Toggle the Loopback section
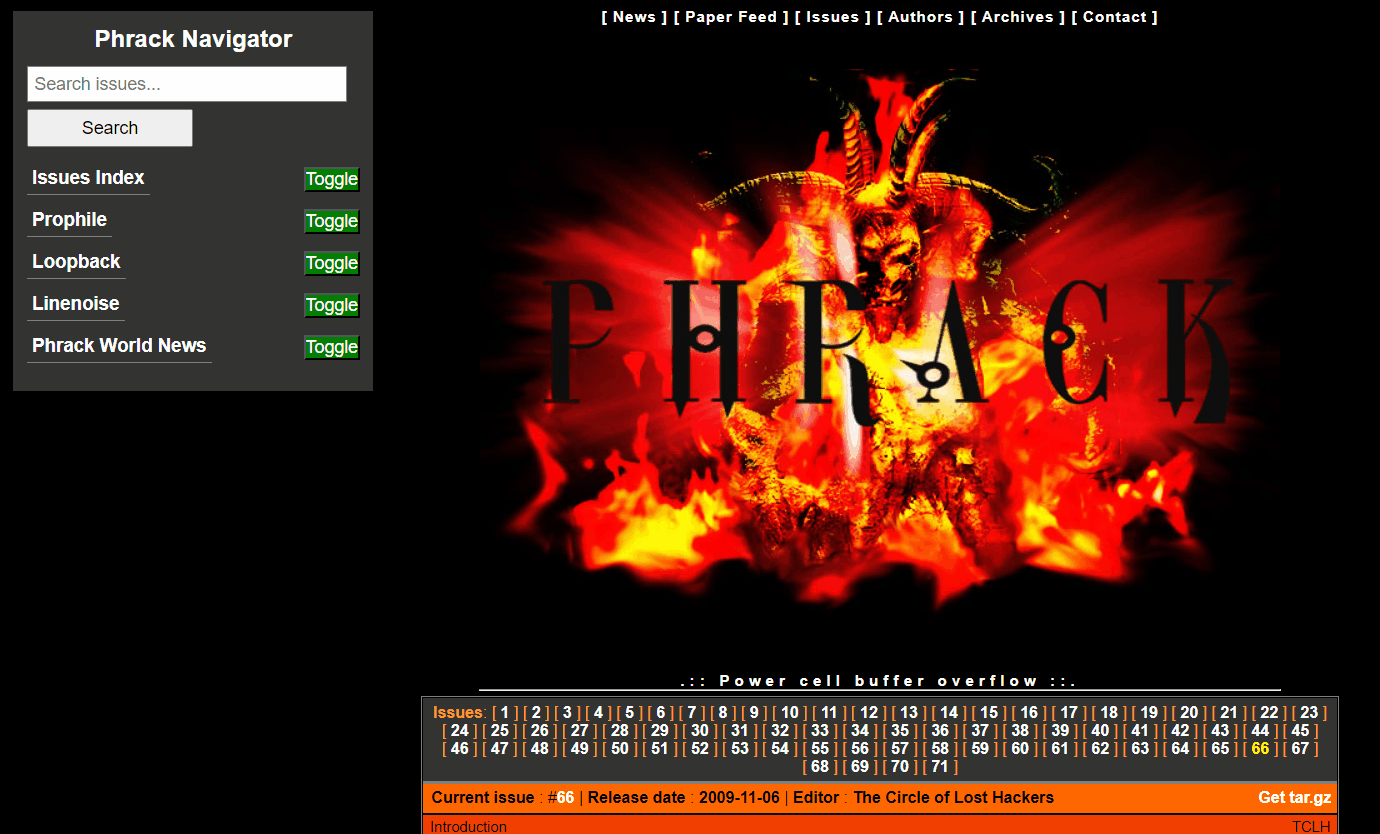 (331, 264)
